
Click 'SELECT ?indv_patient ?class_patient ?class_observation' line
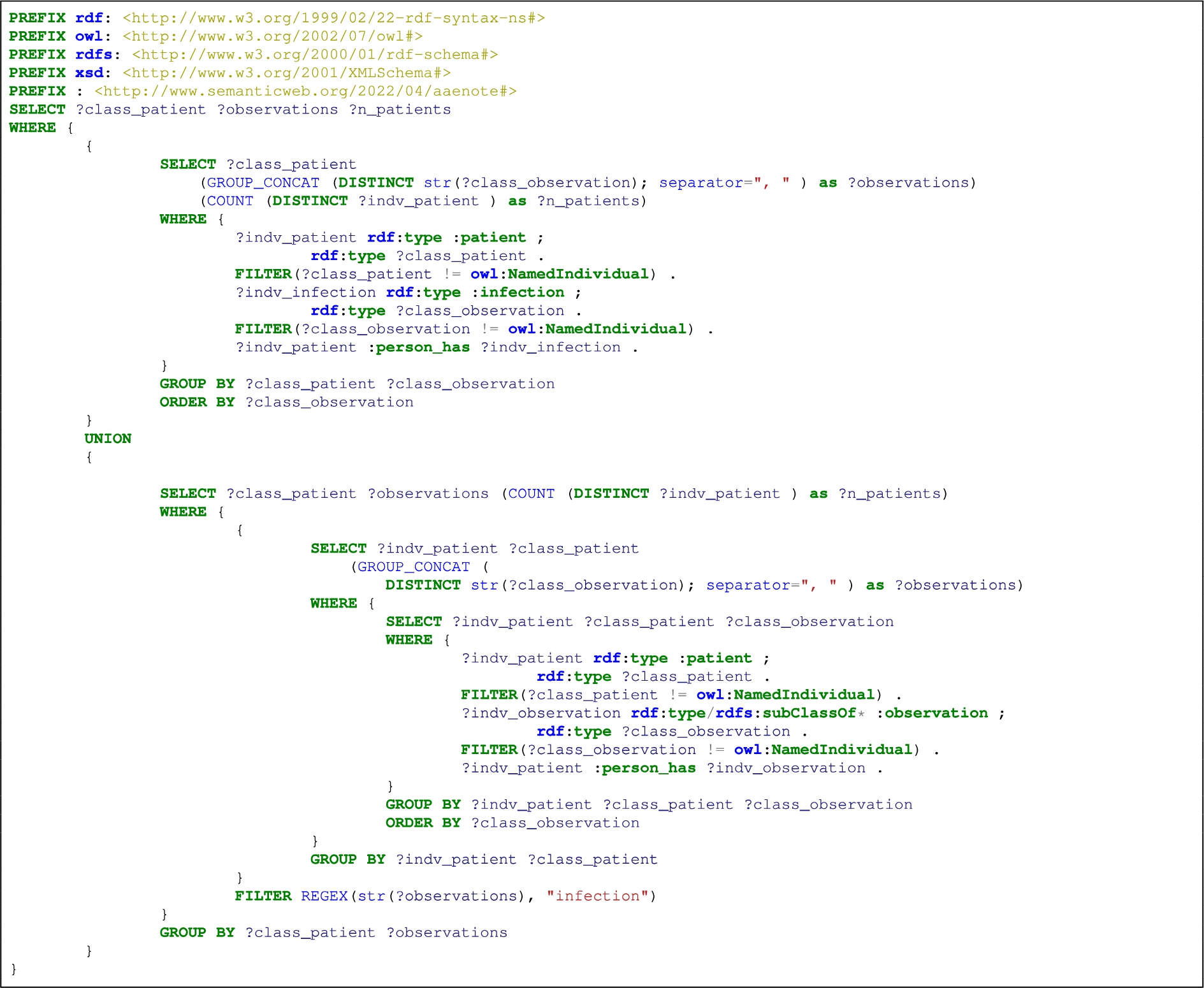coord(639,621)
